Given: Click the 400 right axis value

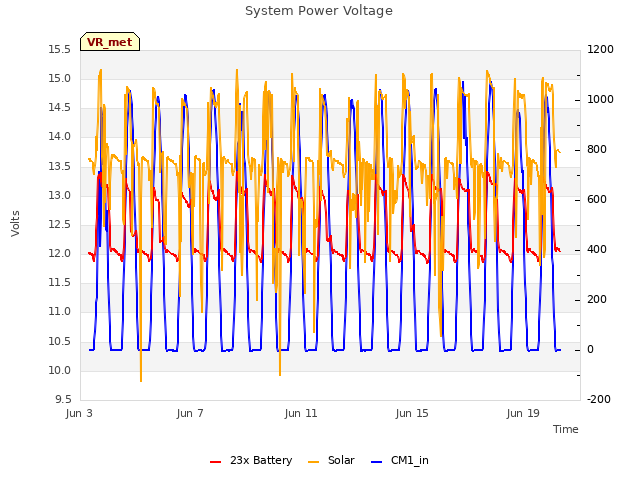Looking at the screenshot, I should pyautogui.click(x=597, y=249).
